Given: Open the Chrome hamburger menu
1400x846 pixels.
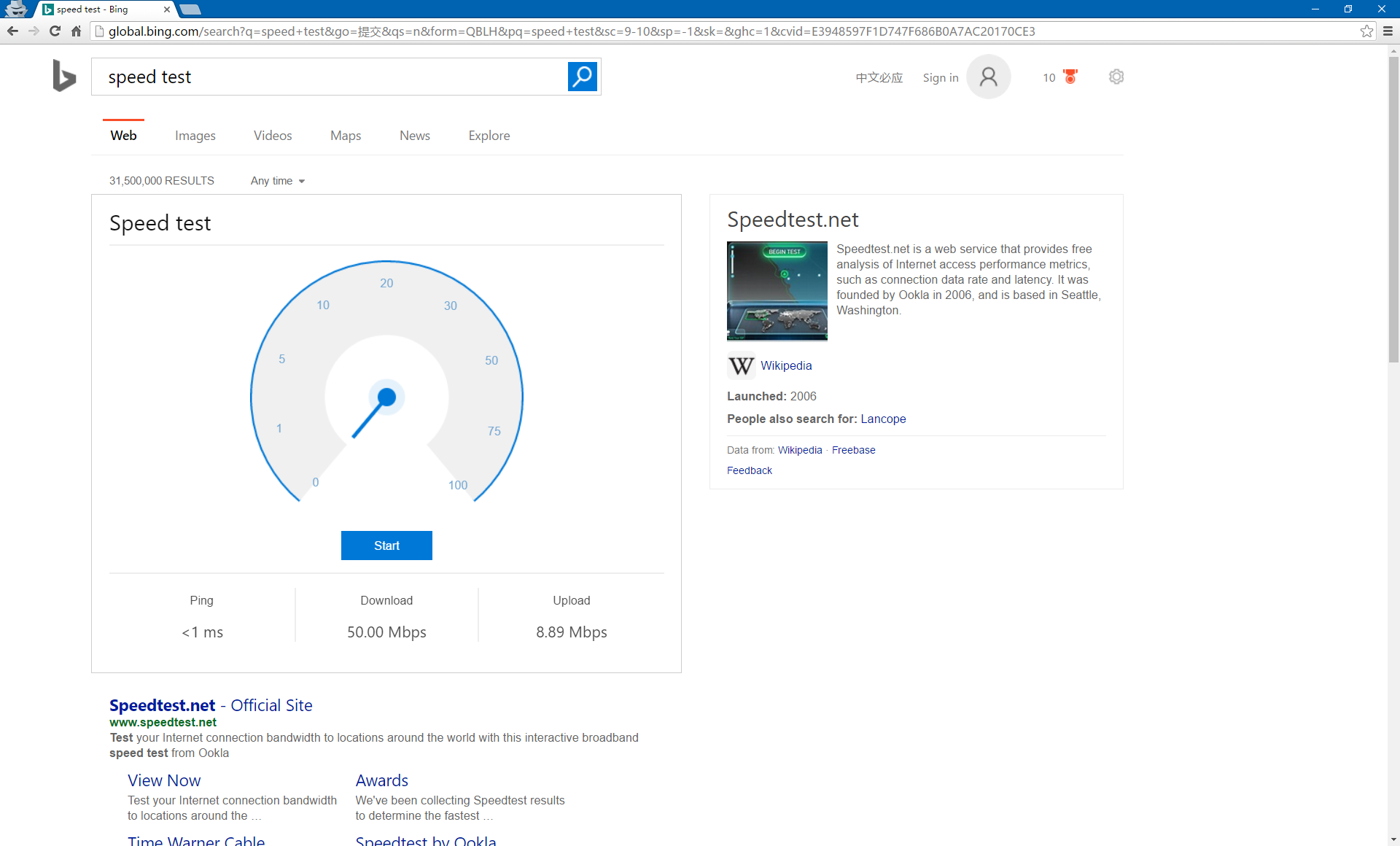Looking at the screenshot, I should [1388, 31].
